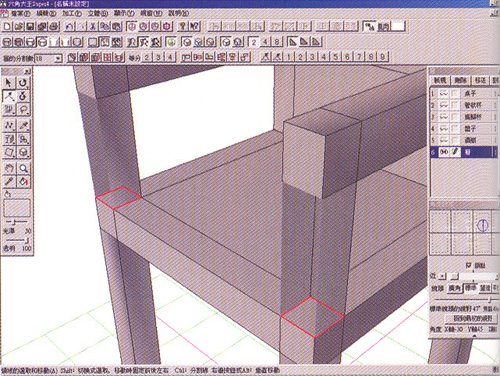Select the arrow pointer tool

click(x=9, y=82)
